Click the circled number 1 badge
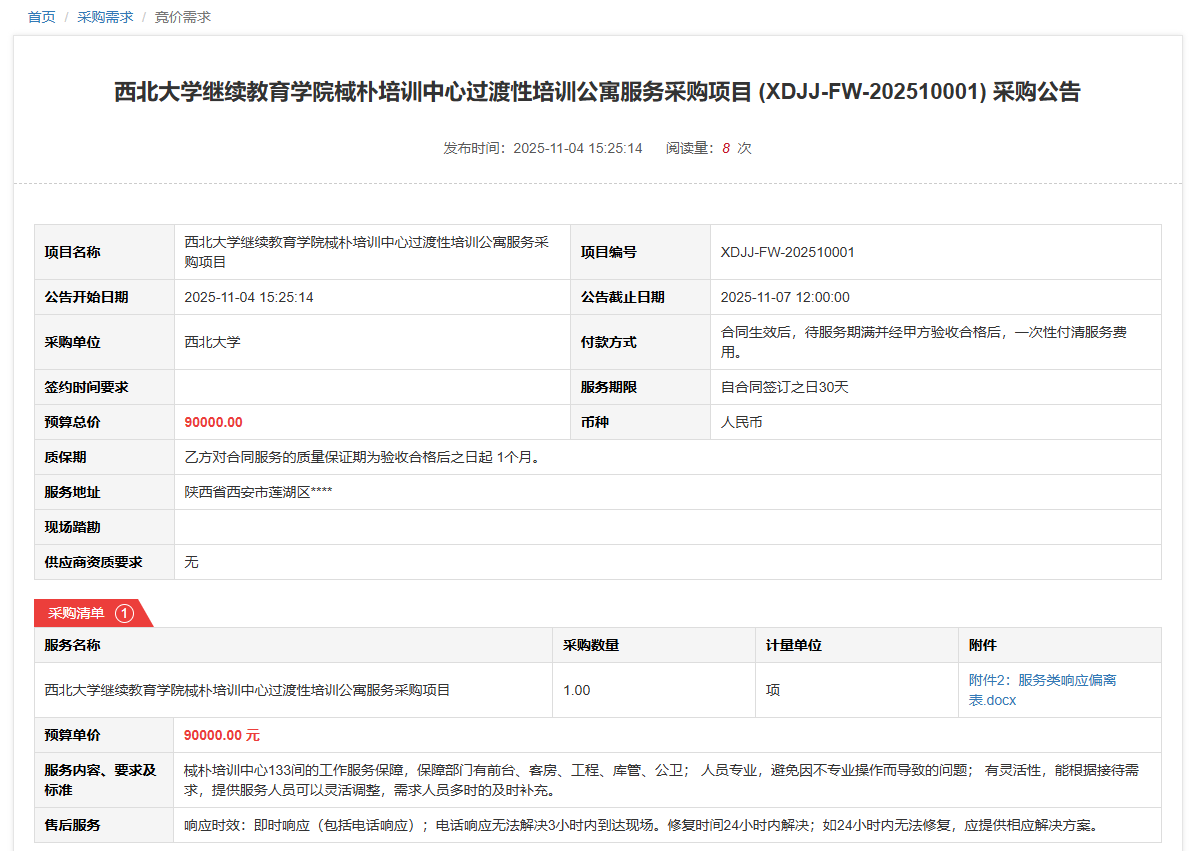This screenshot has height=851, width=1196. point(124,613)
